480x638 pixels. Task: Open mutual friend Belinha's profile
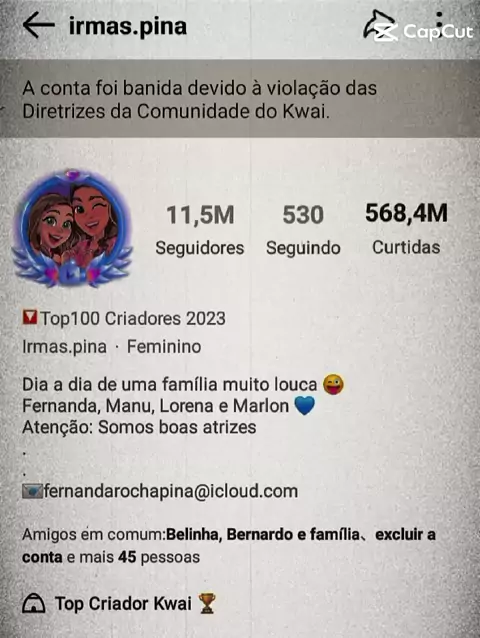(x=194, y=534)
